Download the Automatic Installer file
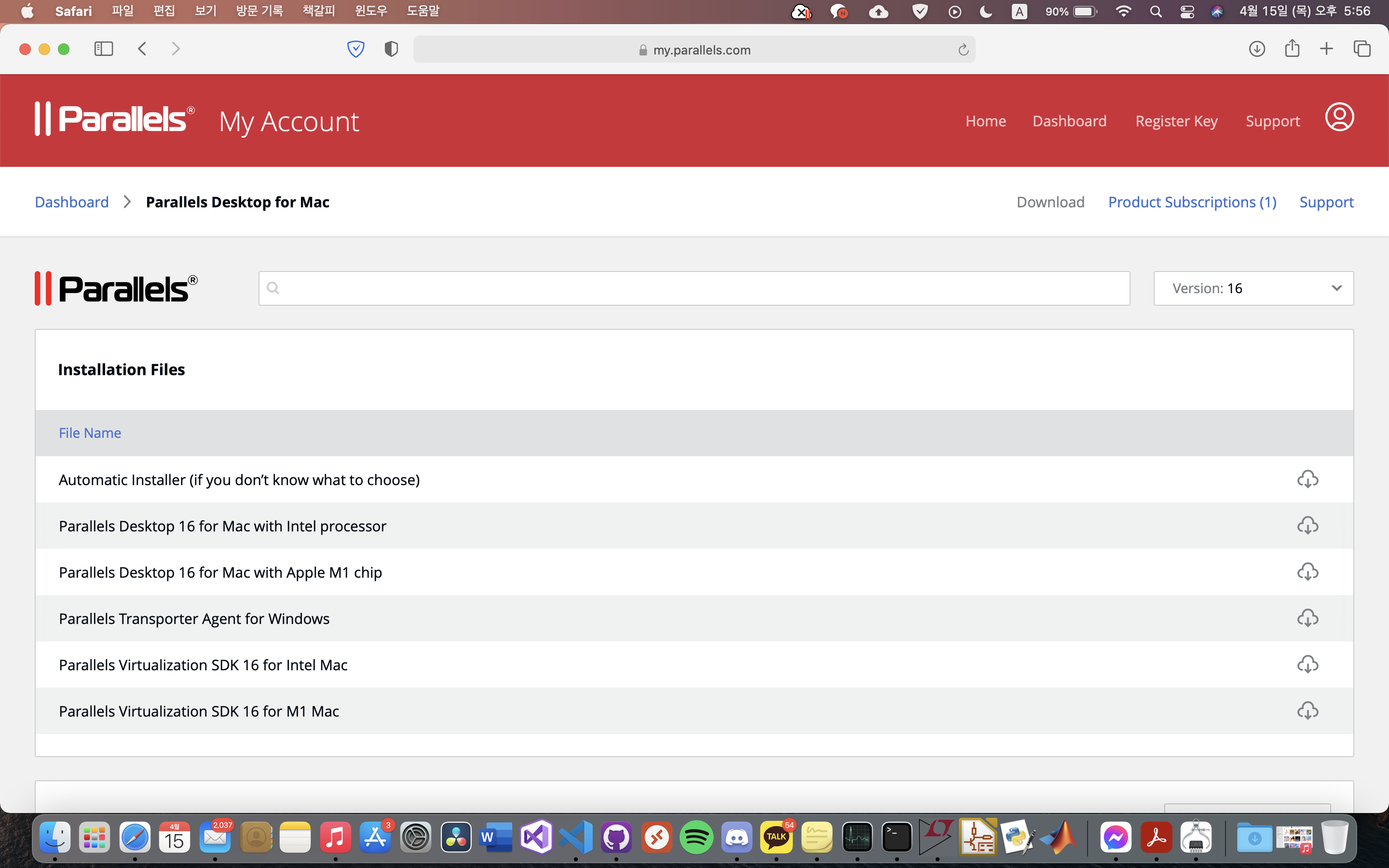This screenshot has width=1389, height=868. coord(1307,479)
